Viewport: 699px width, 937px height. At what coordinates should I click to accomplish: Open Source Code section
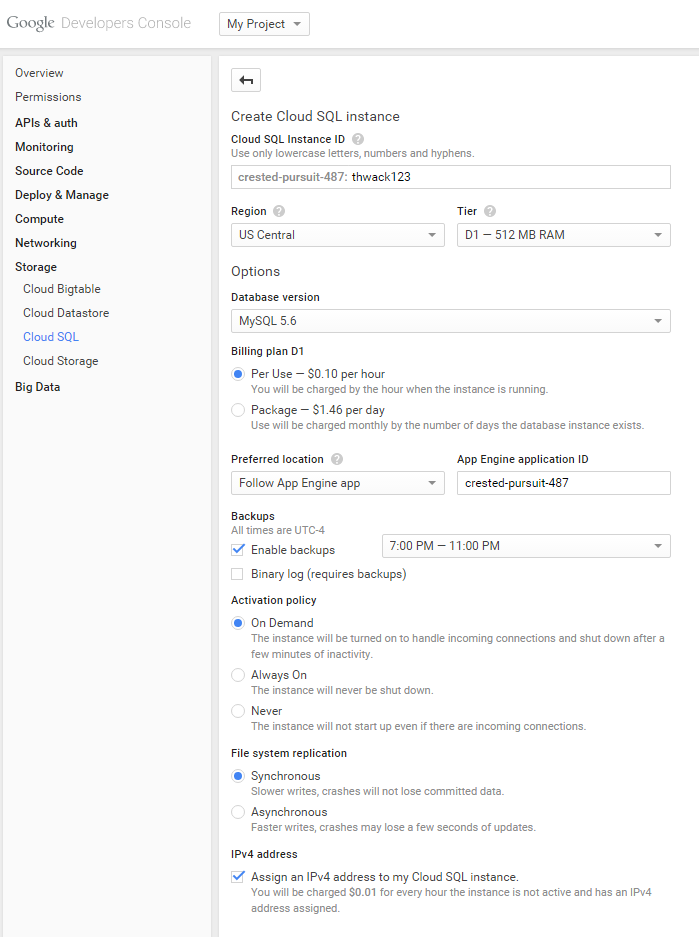click(x=49, y=171)
